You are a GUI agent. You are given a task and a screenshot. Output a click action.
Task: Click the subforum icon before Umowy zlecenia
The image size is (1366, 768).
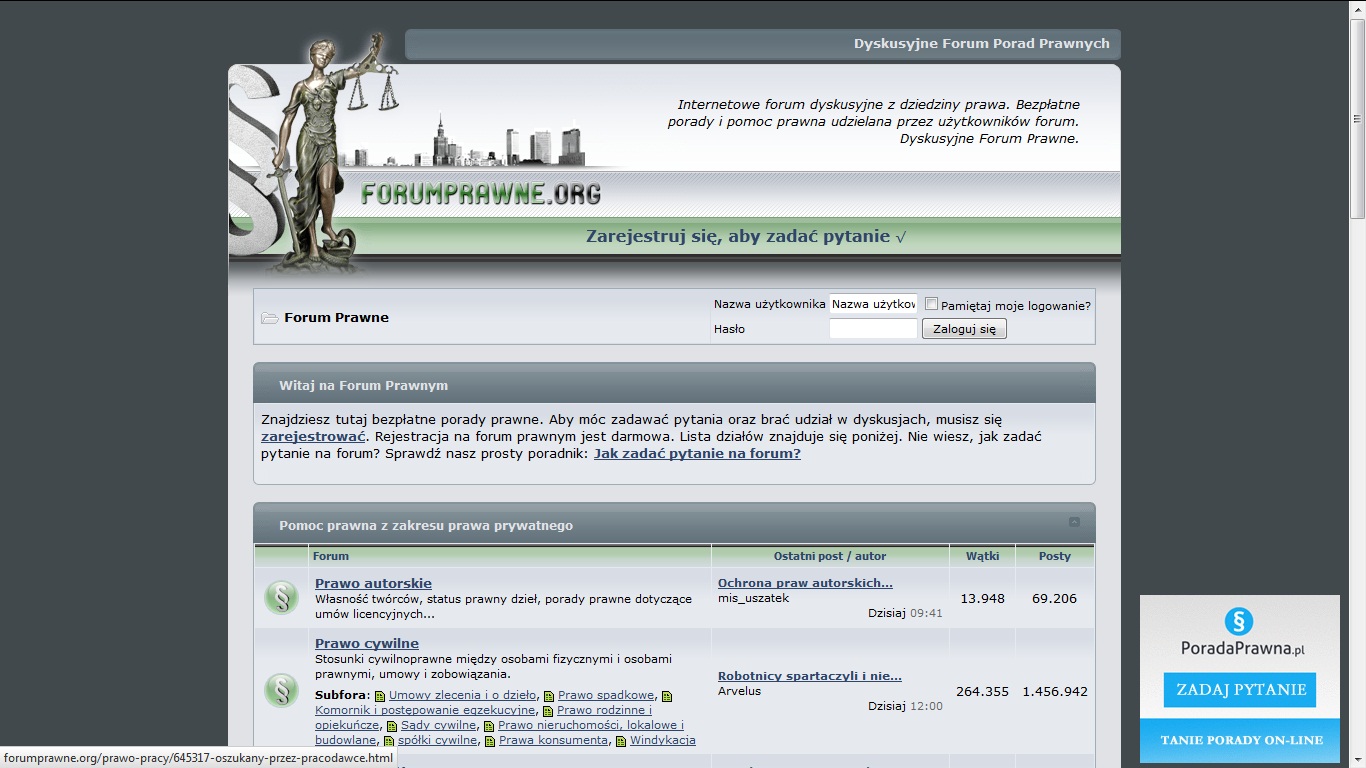pyautogui.click(x=380, y=696)
